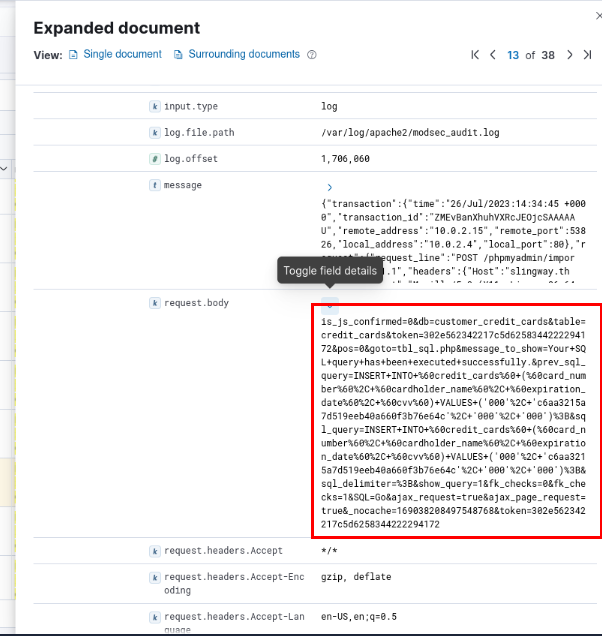The width and height of the screenshot is (602, 636).
Task: Click request.headers.Accept keyword field icon
Action: (x=155, y=551)
